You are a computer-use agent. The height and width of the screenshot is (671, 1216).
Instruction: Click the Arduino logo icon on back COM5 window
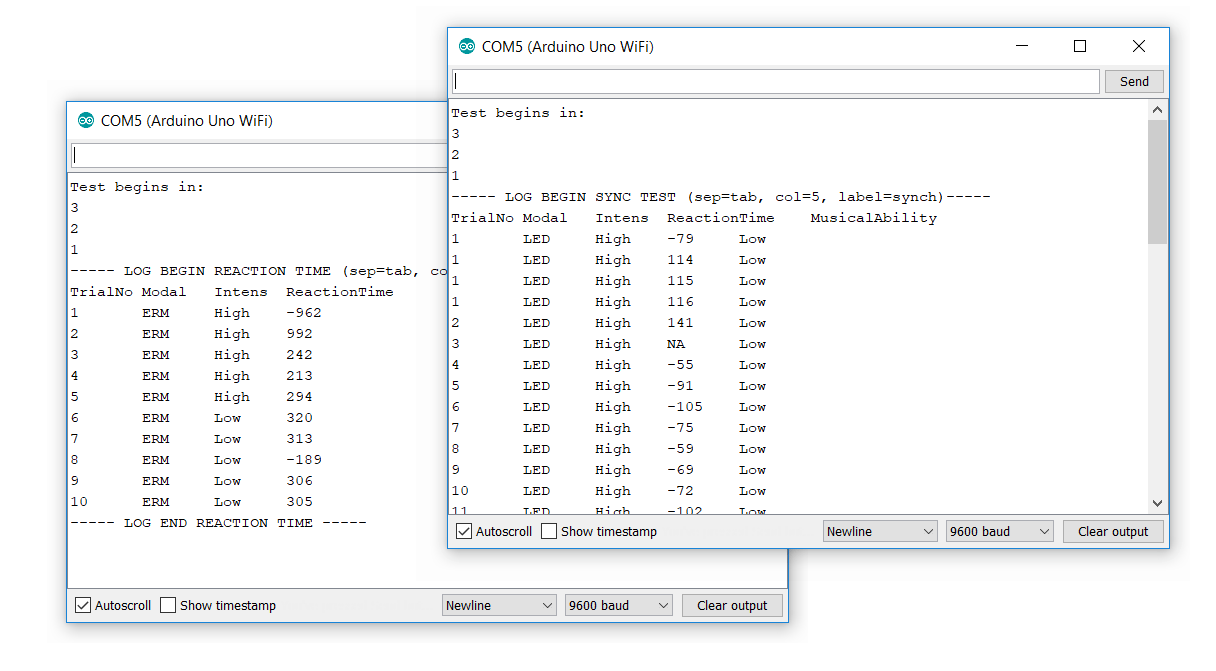point(85,120)
